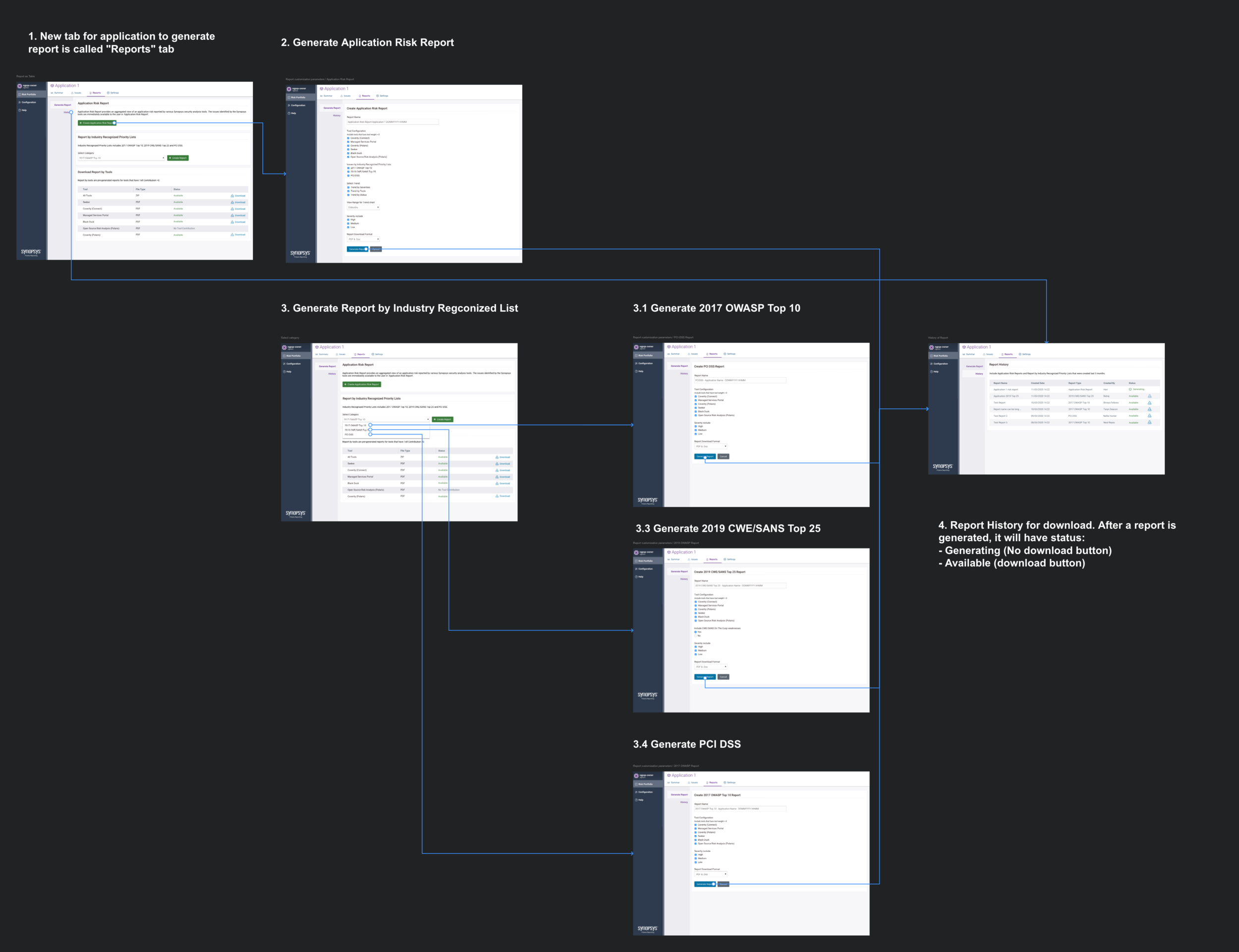Click Cancel in Create PCI DSS Report screen
Screen dimensions: 1239x952
click(724, 456)
